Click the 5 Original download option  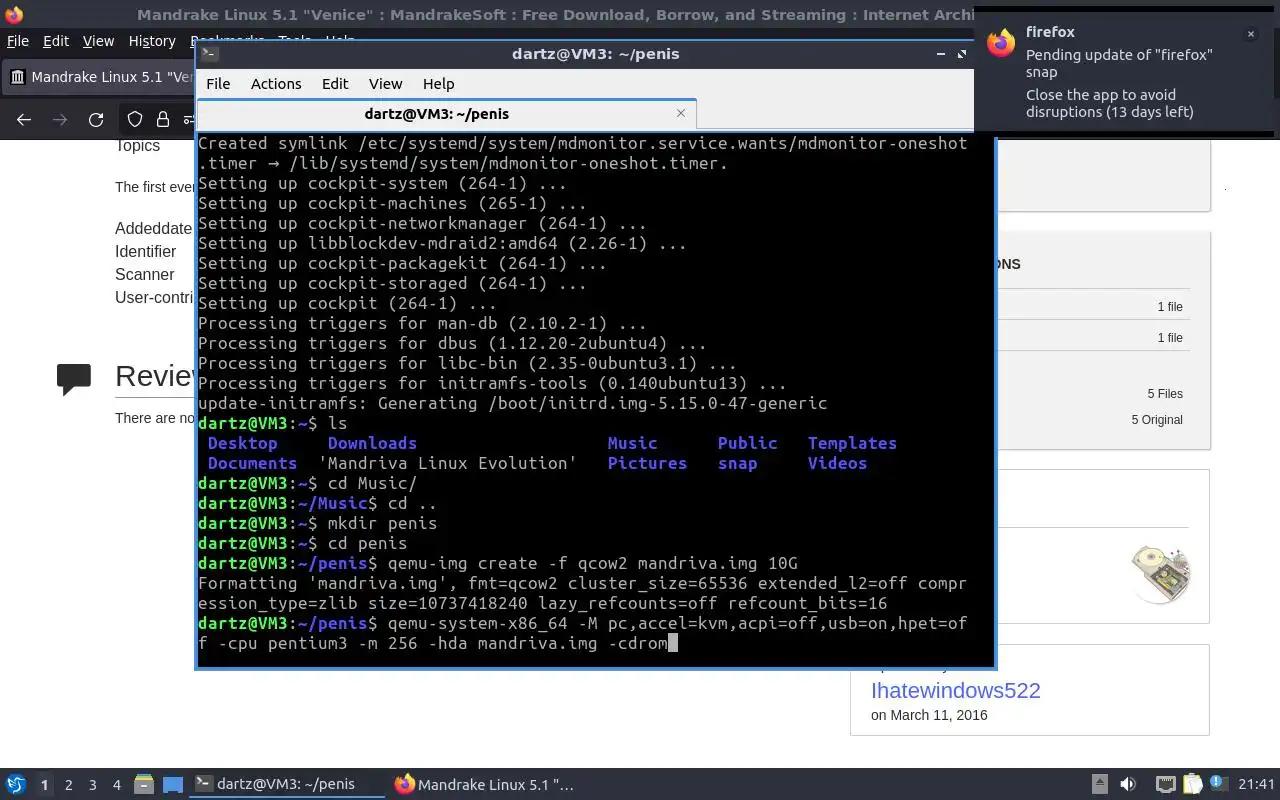point(1157,419)
